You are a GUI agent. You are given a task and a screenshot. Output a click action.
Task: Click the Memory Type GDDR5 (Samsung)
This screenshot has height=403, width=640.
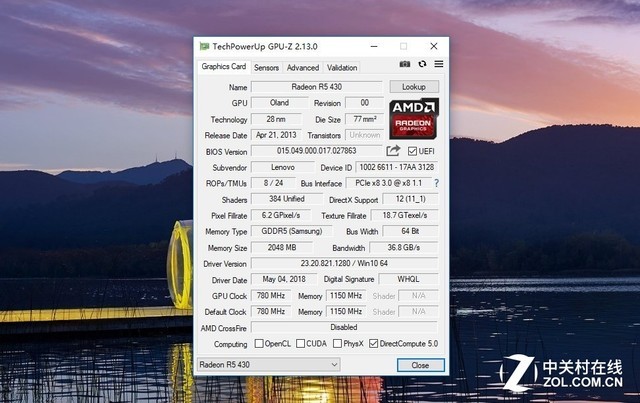pyautogui.click(x=292, y=231)
